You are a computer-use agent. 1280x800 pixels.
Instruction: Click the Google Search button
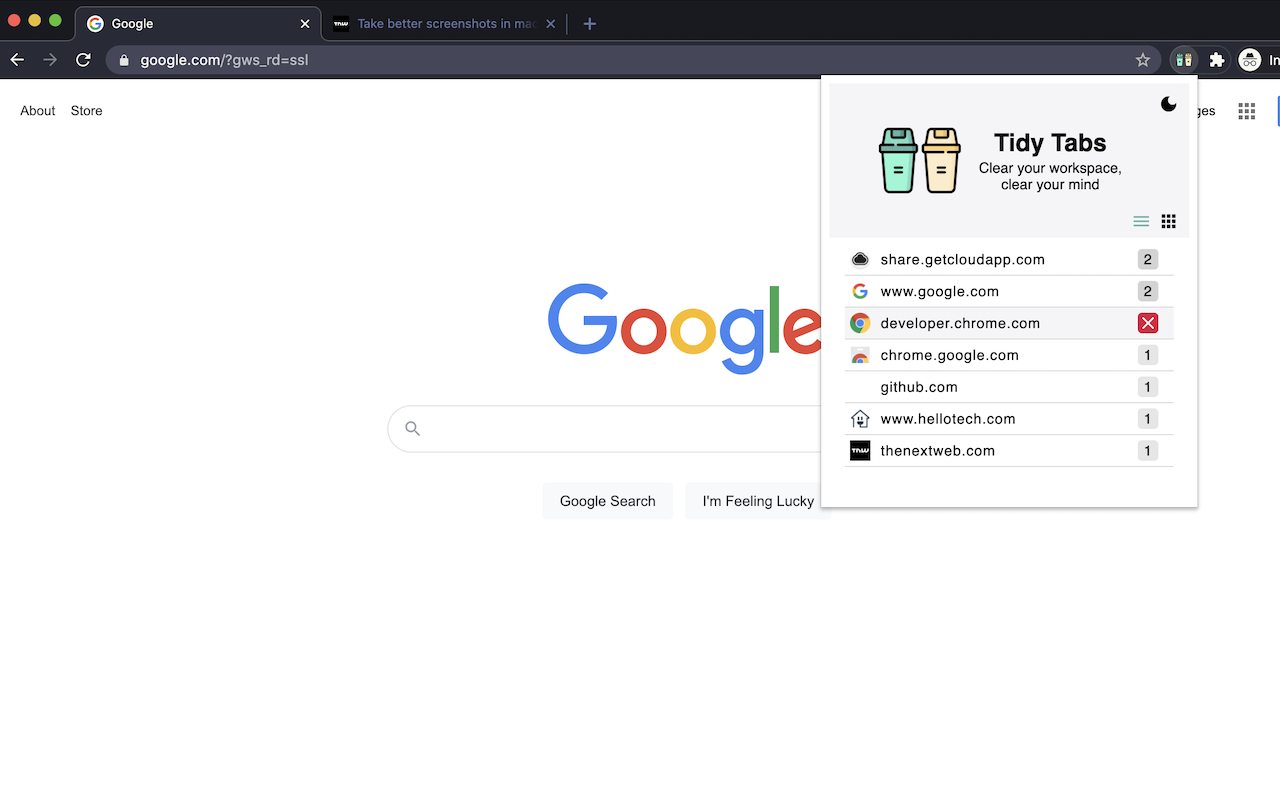click(x=608, y=501)
